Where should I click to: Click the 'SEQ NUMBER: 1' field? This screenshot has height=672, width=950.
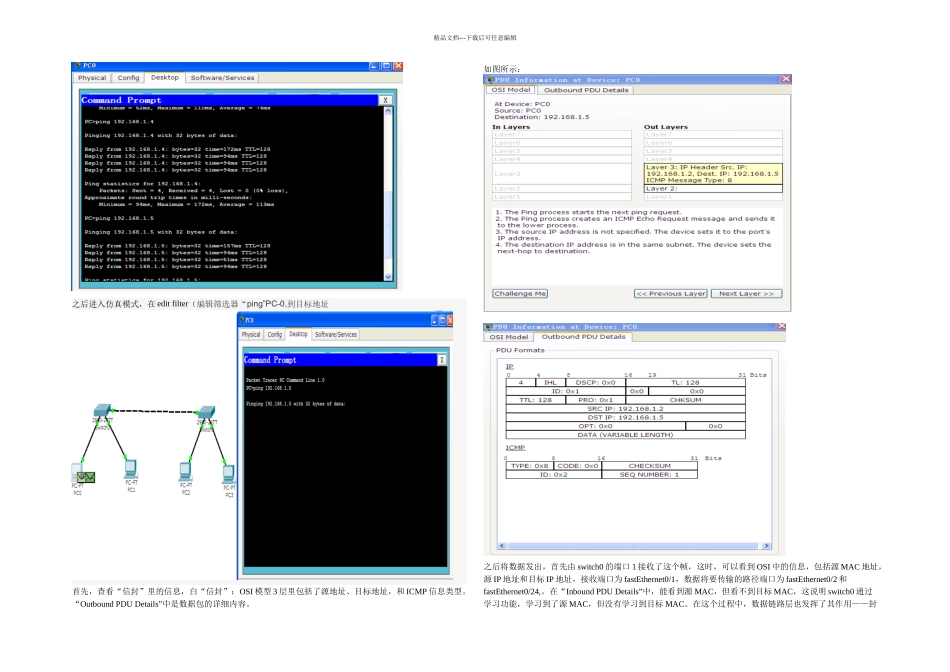tap(649, 474)
